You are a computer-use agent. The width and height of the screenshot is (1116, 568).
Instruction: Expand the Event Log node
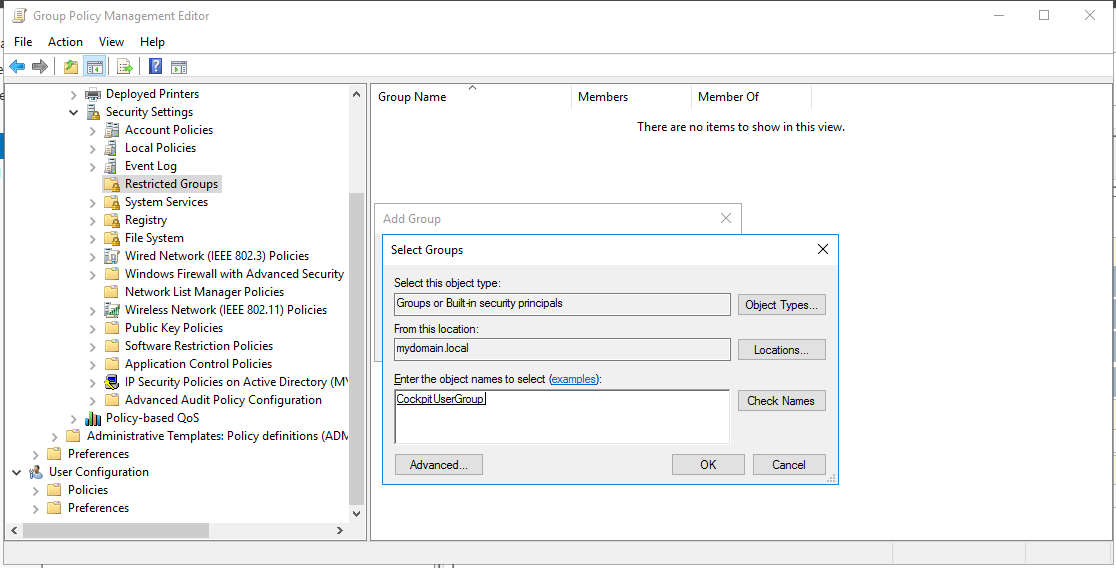click(93, 166)
